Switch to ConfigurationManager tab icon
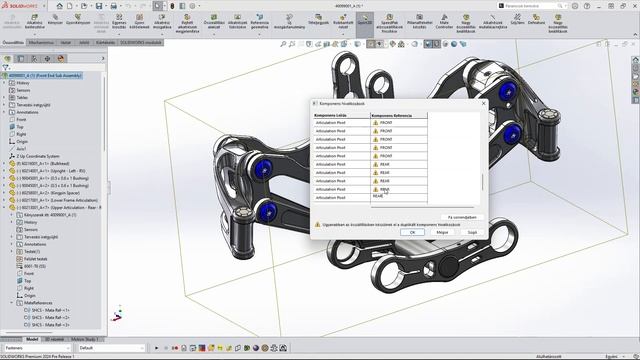This screenshot has width=640, height=360. [x=34, y=59]
